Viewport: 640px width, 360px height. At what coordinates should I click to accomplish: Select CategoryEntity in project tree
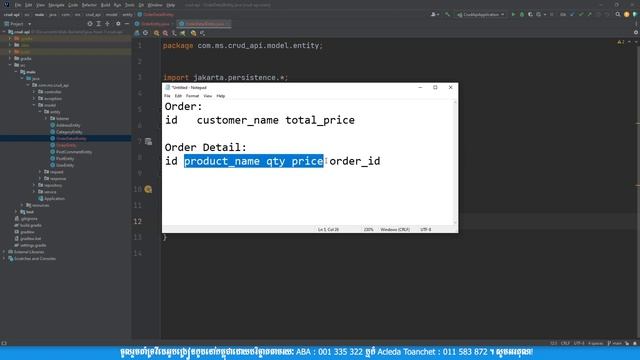click(66, 132)
